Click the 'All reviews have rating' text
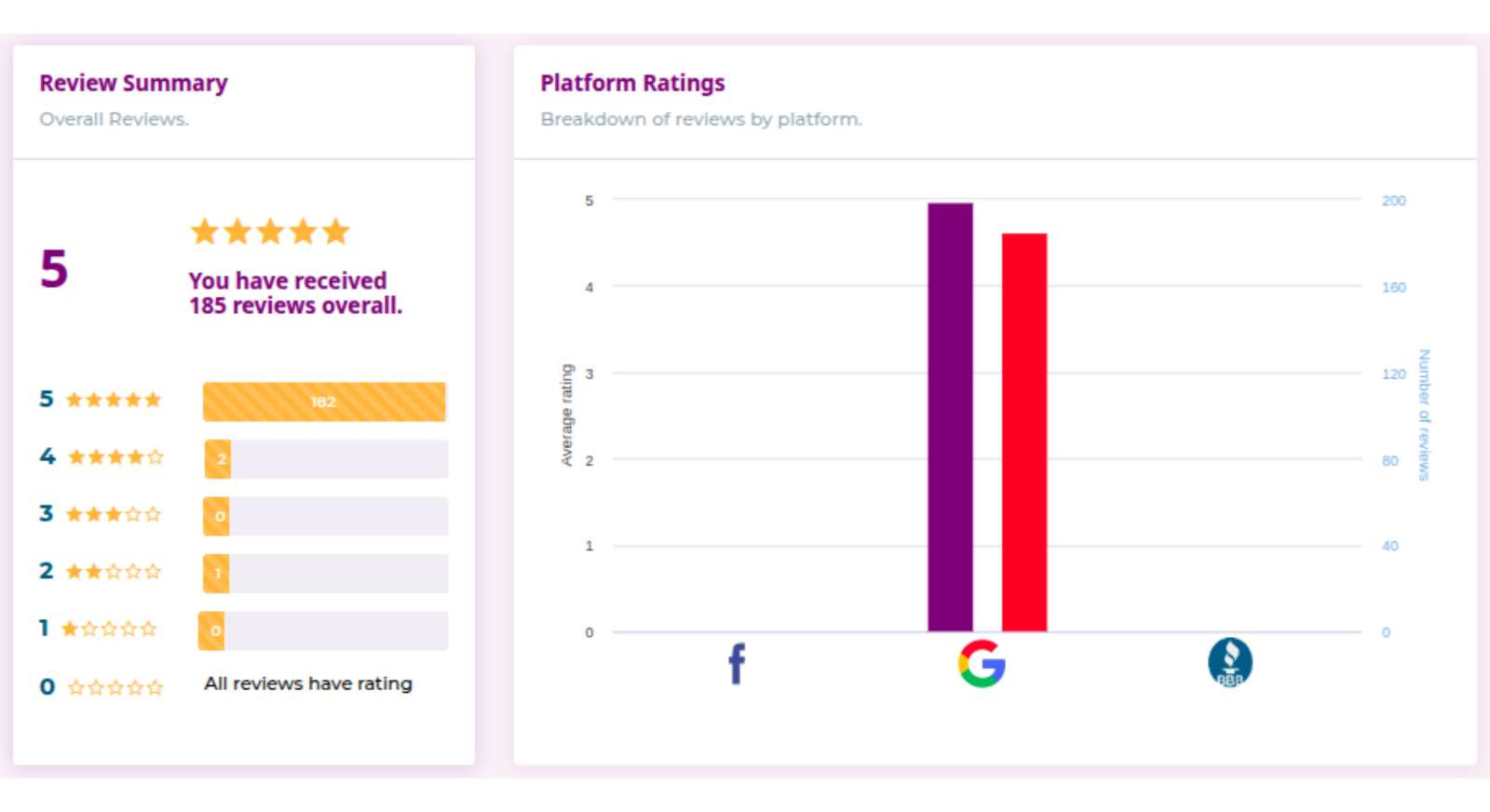Viewport: 1490px width, 812px height. click(308, 683)
